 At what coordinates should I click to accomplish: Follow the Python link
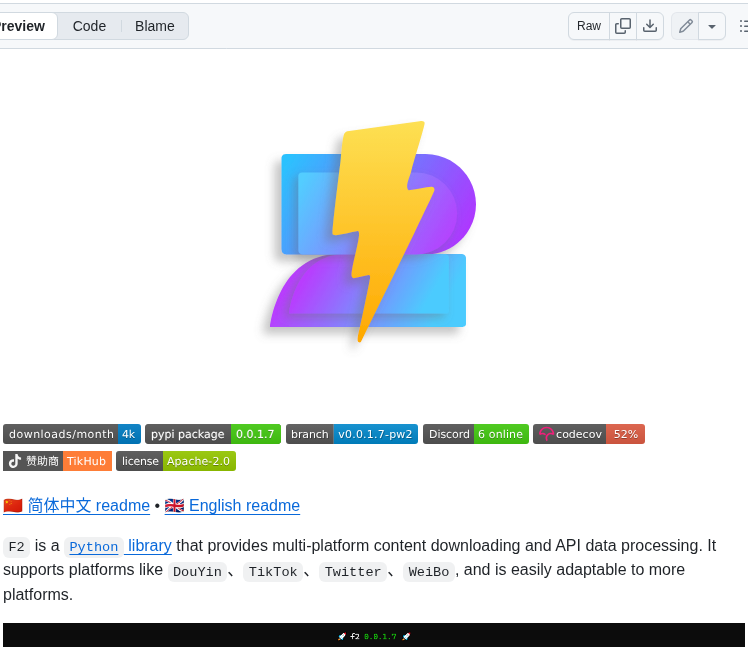pos(94,546)
